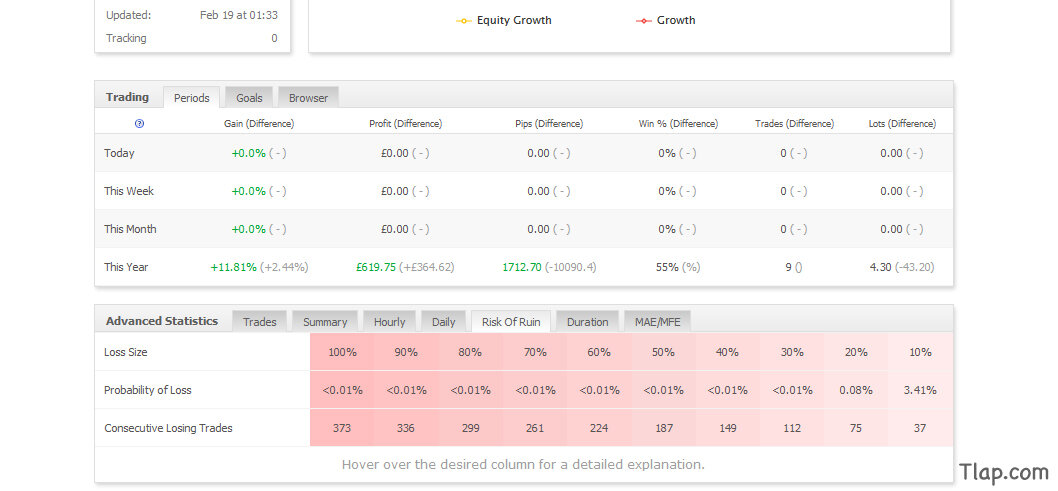Click the Gain (Difference) column header
The width and height of the screenshot is (1058, 491).
click(x=259, y=124)
